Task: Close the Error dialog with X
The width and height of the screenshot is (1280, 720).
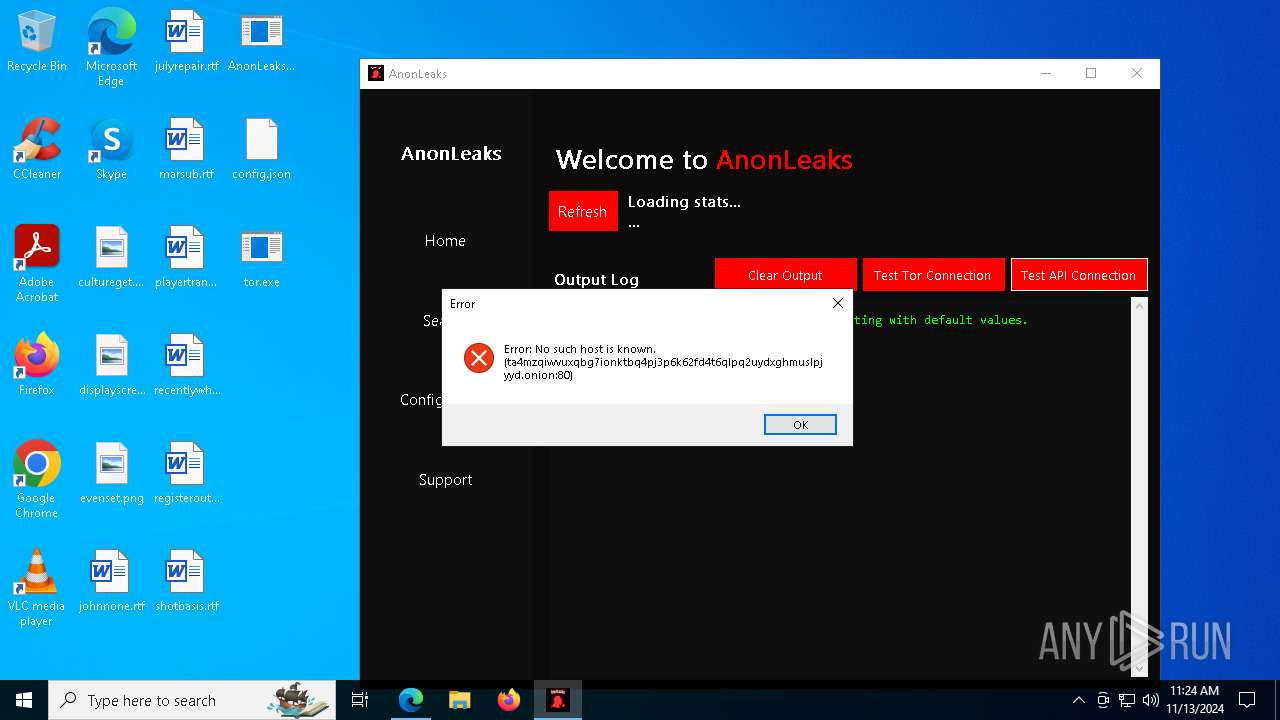Action: 838,303
